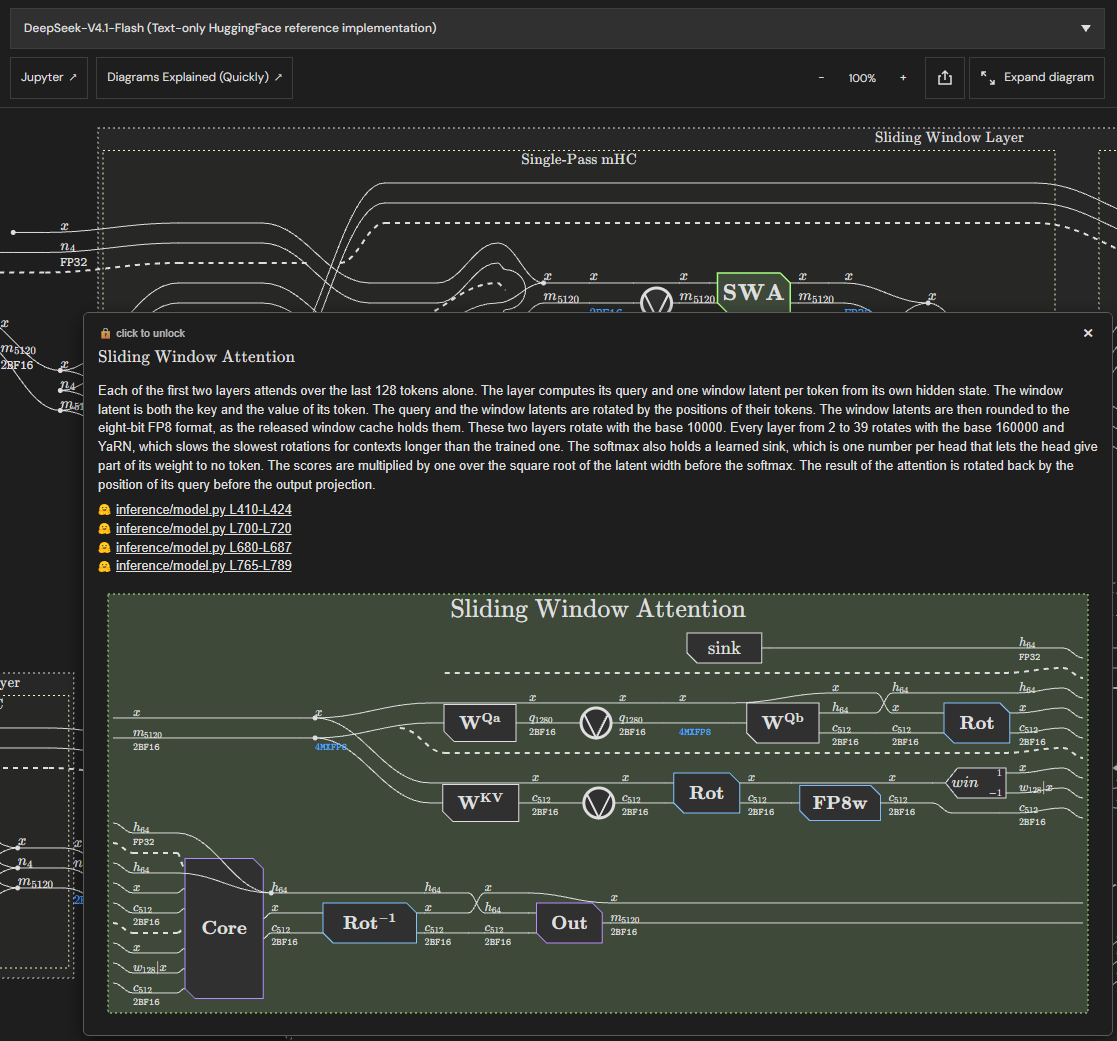Viewport: 1117px width, 1041px height.
Task: Open the model selector dropdown arrow
Action: click(1086, 29)
